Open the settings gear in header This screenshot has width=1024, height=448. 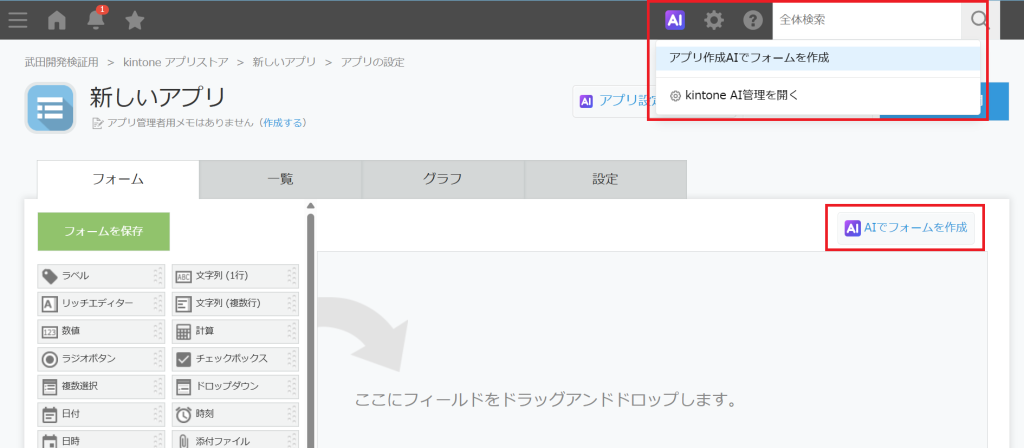tap(714, 20)
